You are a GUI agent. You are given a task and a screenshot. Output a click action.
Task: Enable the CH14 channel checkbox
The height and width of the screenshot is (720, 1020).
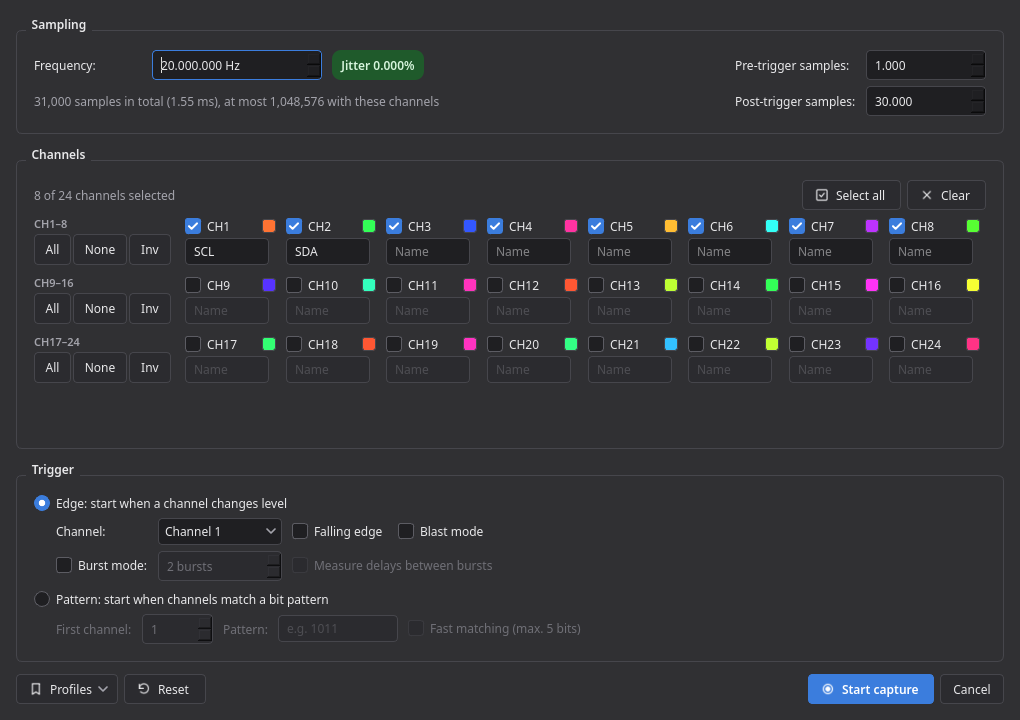(696, 285)
